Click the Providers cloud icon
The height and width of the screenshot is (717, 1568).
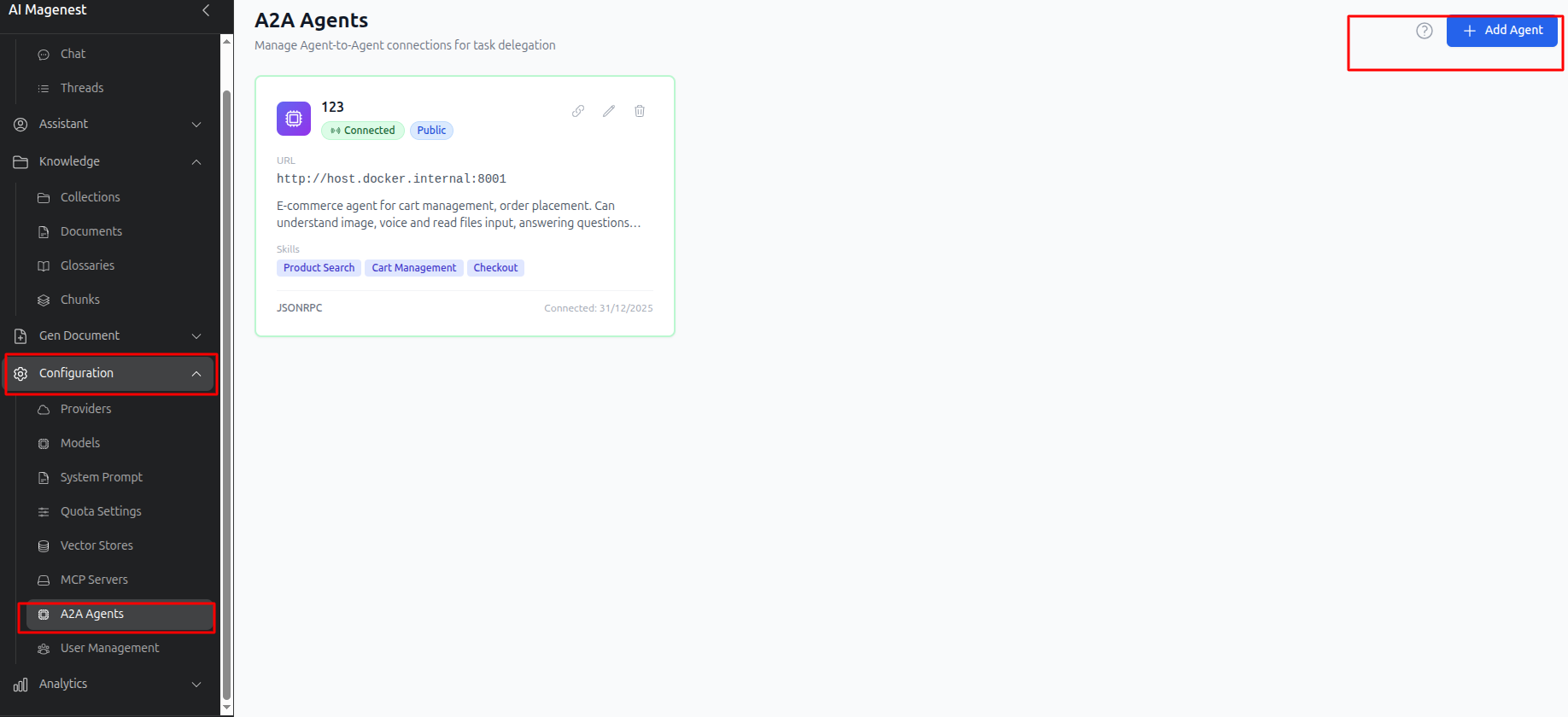pyautogui.click(x=44, y=410)
